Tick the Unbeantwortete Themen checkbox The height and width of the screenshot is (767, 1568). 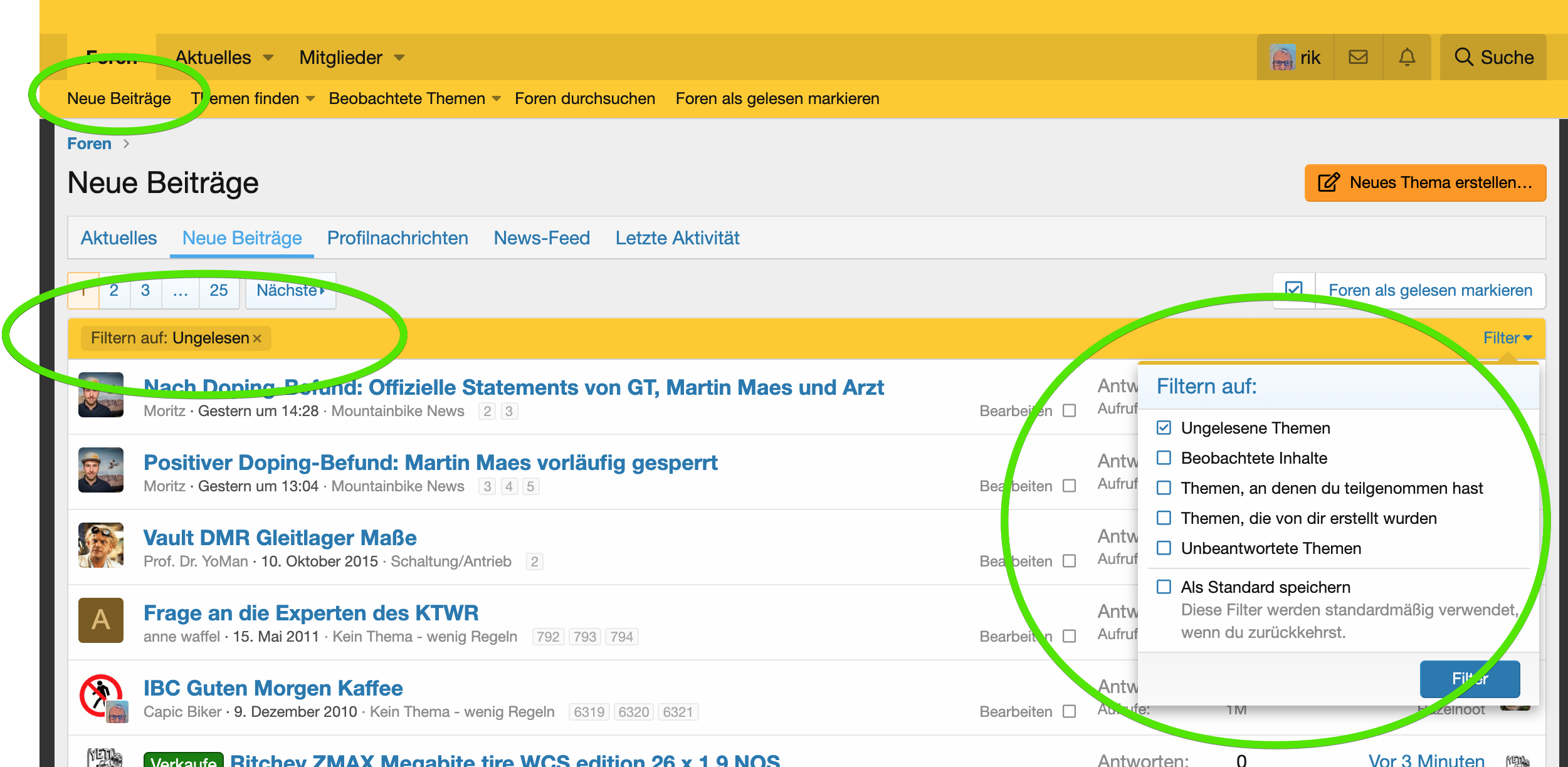coord(1164,548)
